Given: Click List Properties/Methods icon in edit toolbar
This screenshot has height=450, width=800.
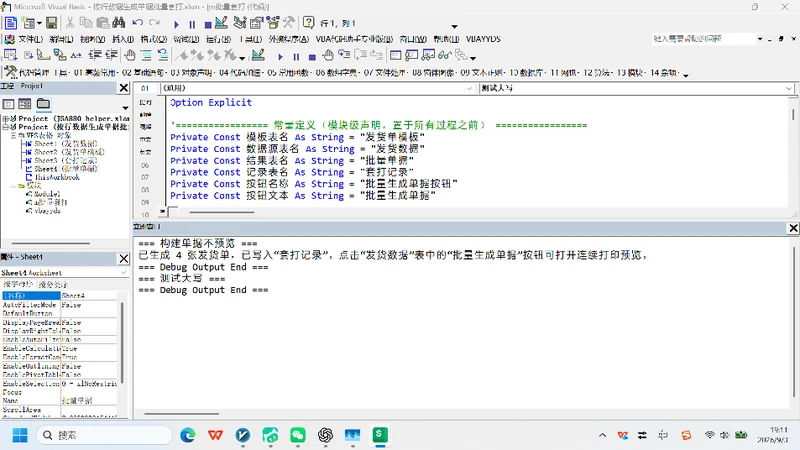Looking at the screenshot, I should click(11, 55).
